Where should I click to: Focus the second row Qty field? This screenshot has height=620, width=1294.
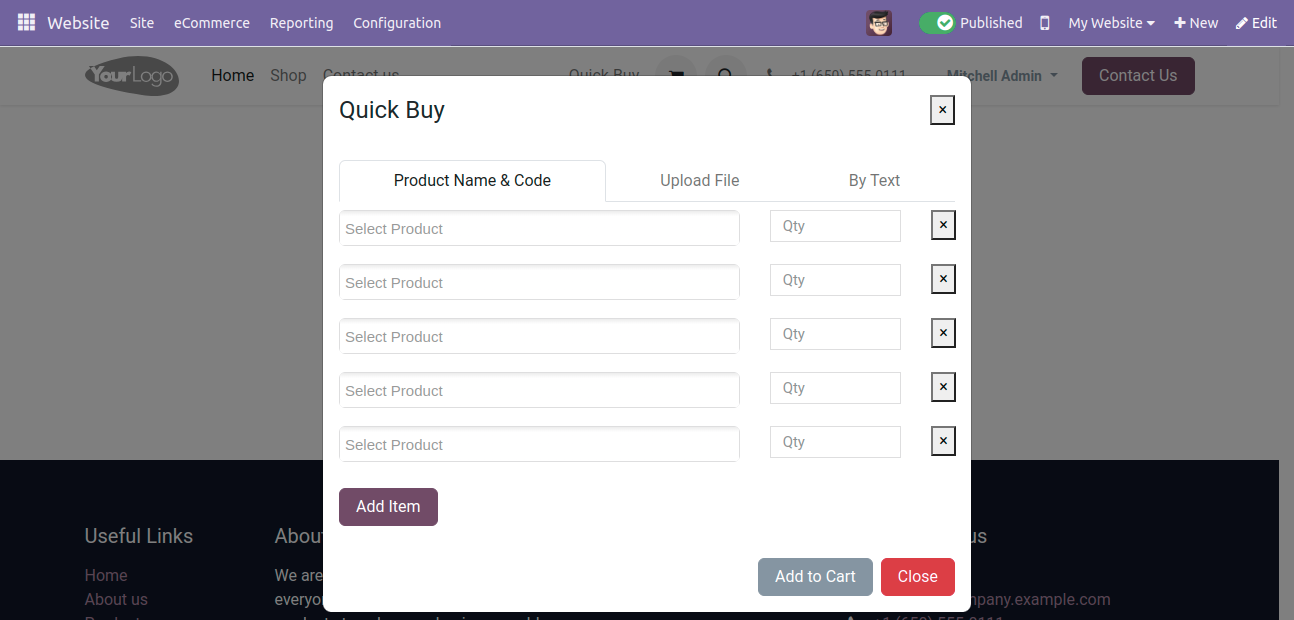click(x=835, y=280)
